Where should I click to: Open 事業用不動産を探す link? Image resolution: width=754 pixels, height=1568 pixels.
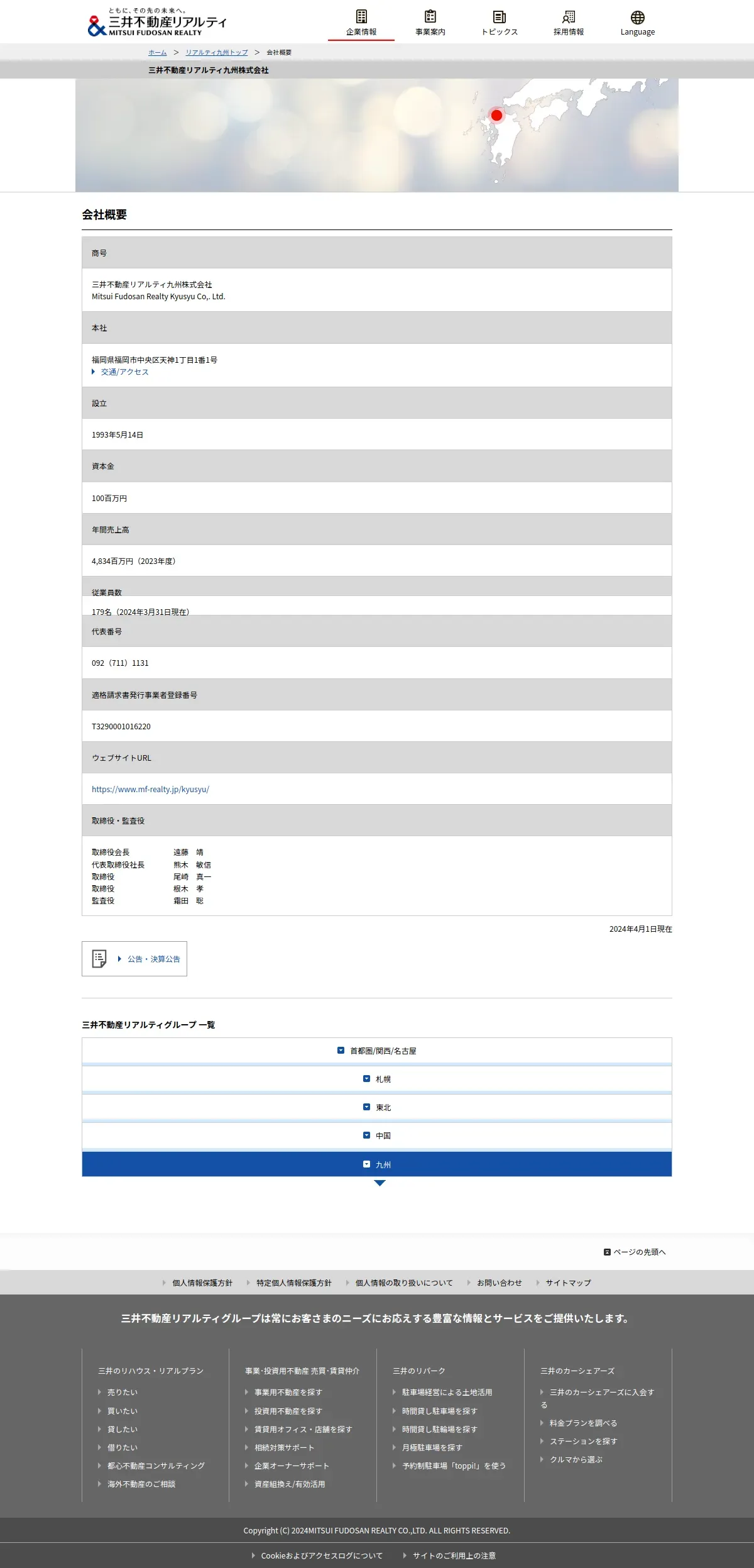coord(288,1392)
